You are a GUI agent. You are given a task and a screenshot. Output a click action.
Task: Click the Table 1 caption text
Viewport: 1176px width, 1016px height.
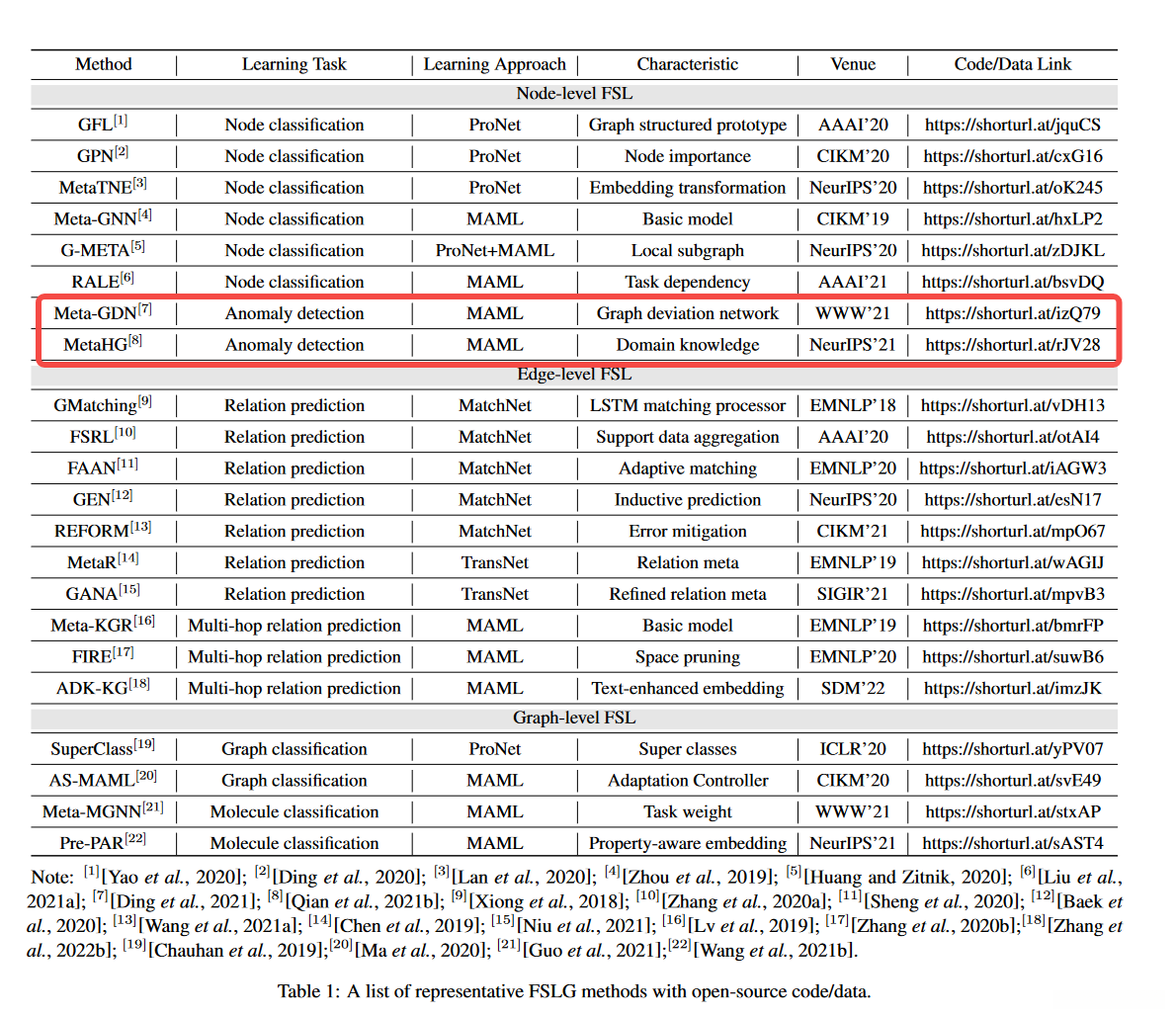(x=574, y=992)
